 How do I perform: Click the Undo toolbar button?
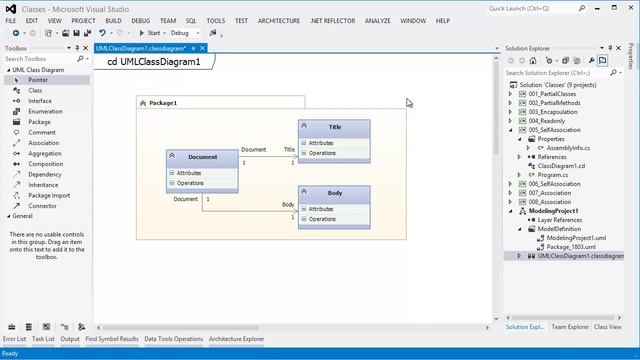[102, 33]
